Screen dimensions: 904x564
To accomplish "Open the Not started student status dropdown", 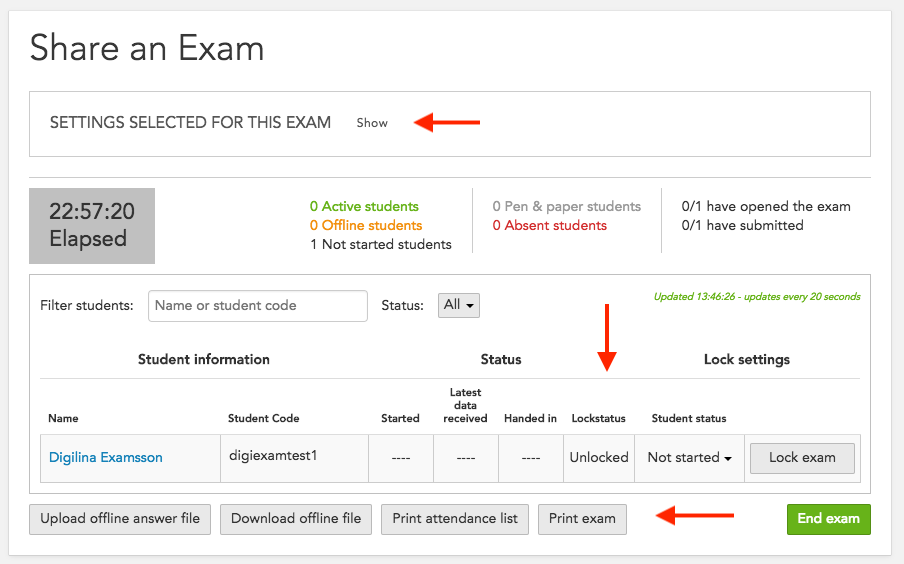I will coord(690,457).
